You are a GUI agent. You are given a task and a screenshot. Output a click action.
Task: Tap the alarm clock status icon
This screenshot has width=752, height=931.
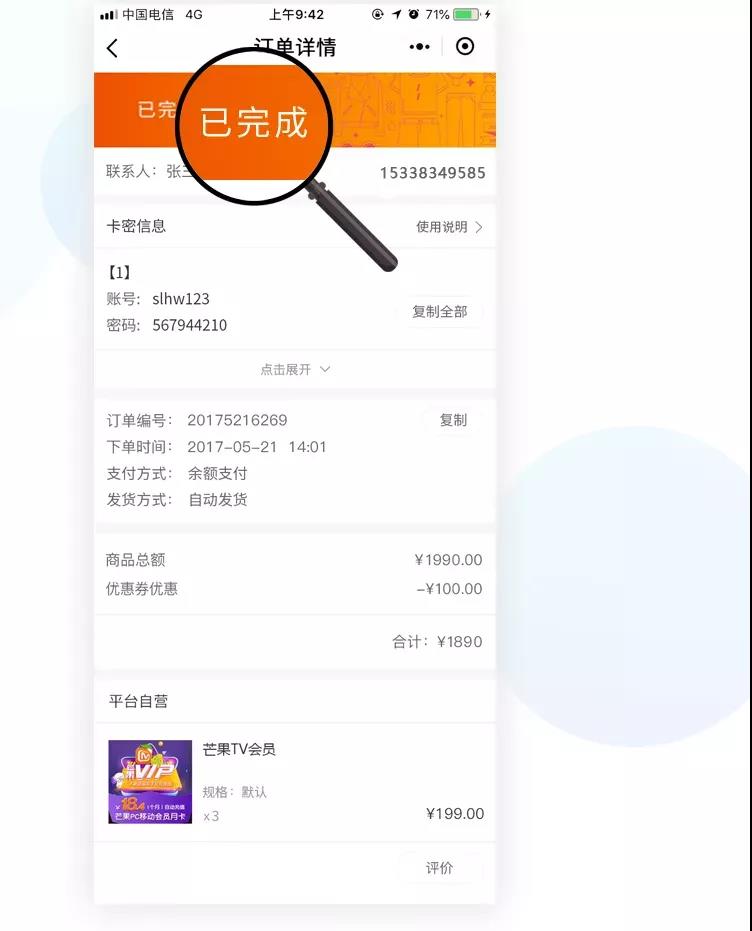[x=414, y=14]
